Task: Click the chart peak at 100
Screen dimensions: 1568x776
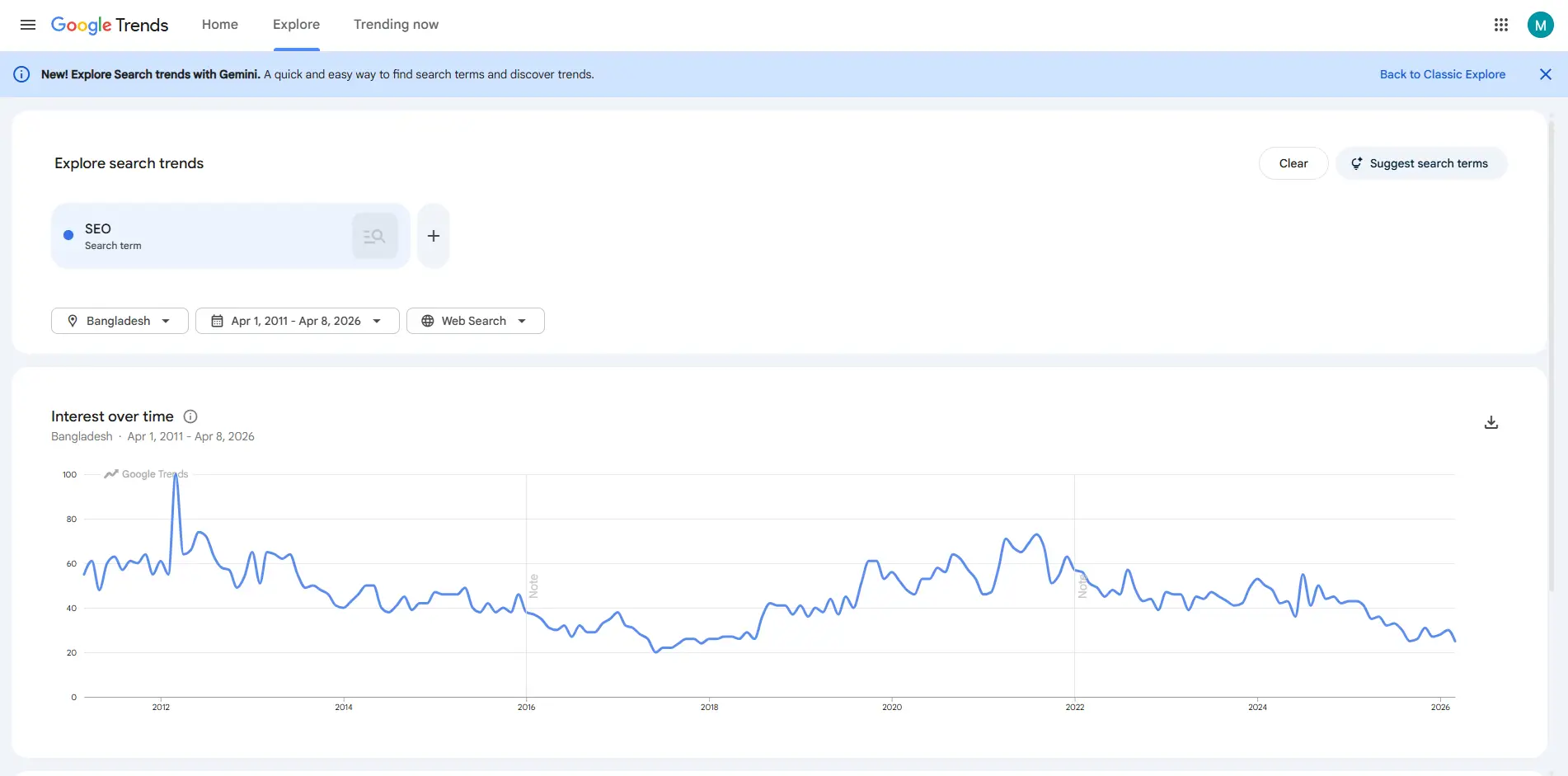Action: coord(176,475)
